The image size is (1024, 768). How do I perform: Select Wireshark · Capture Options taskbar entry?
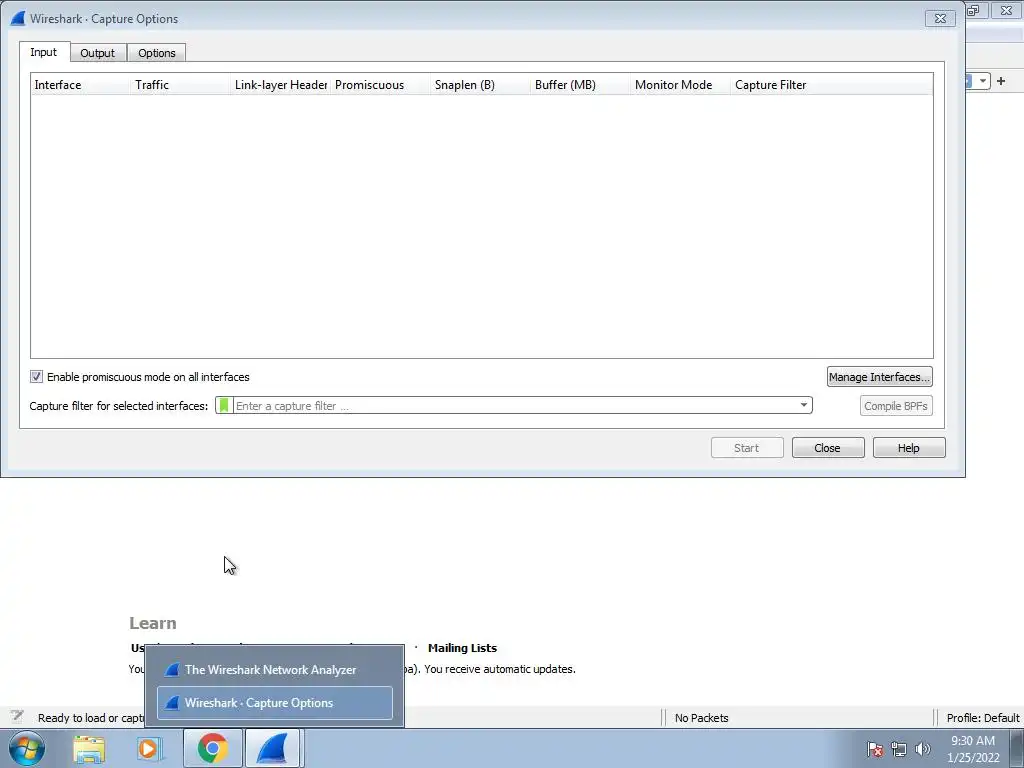pyautogui.click(x=274, y=703)
